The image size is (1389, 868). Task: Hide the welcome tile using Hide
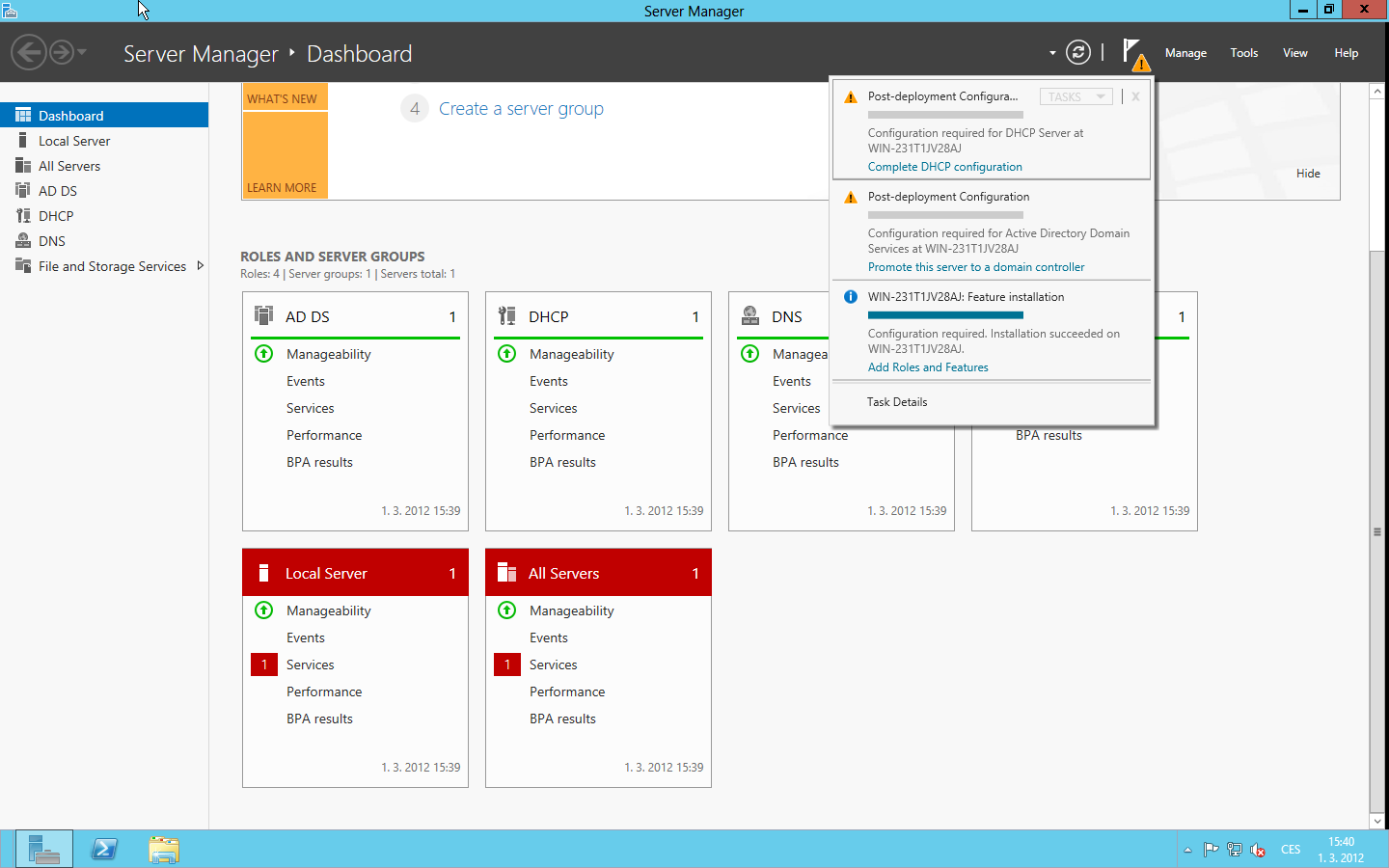click(1308, 174)
